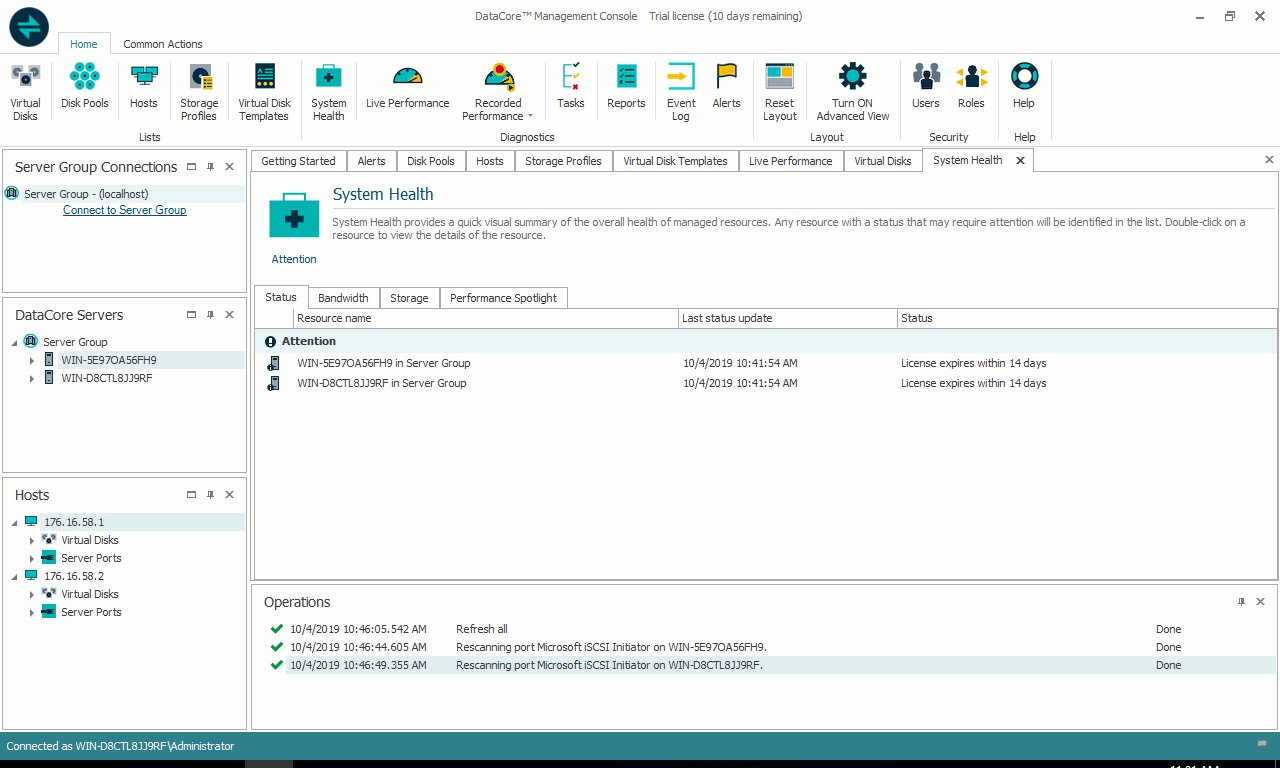The height and width of the screenshot is (768, 1280).
Task: Open Virtual Disks list from the ribbon
Action: (25, 92)
